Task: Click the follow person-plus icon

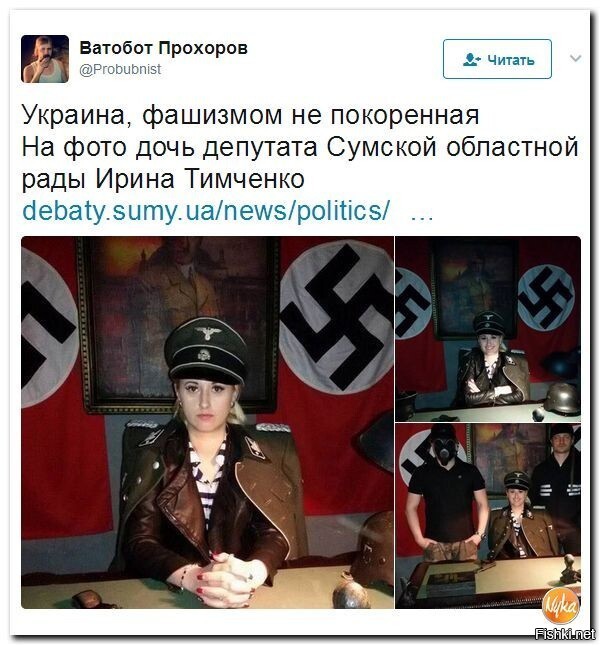Action: coord(472,59)
